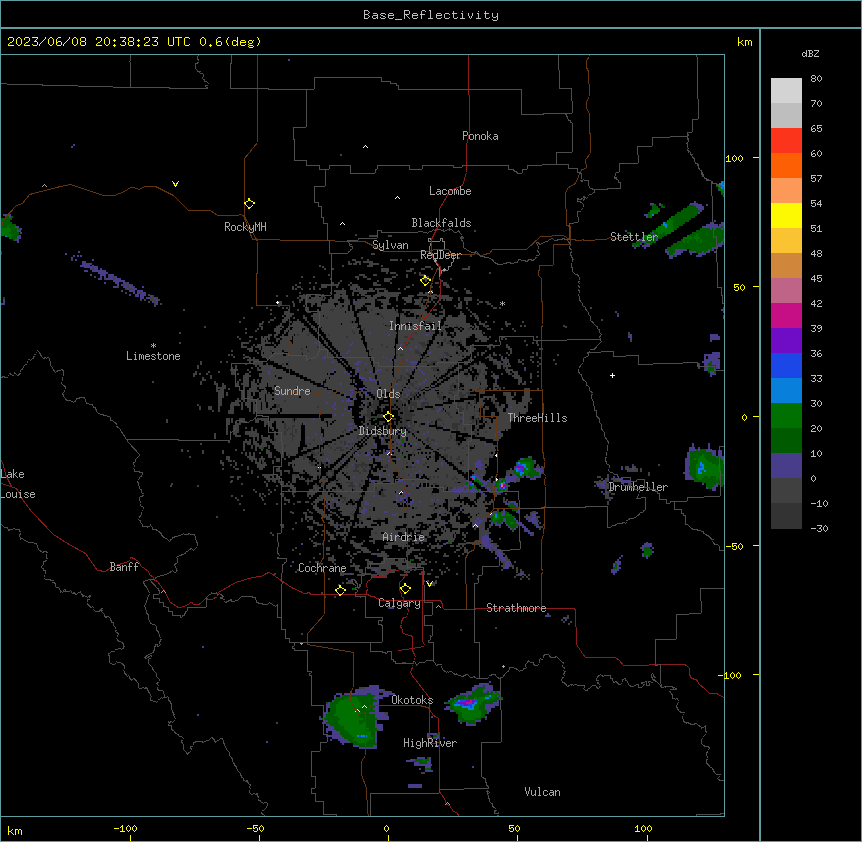Screen dimensions: 862x842
Task: Select the red 65 dBZ legend color
Action: [786, 141]
